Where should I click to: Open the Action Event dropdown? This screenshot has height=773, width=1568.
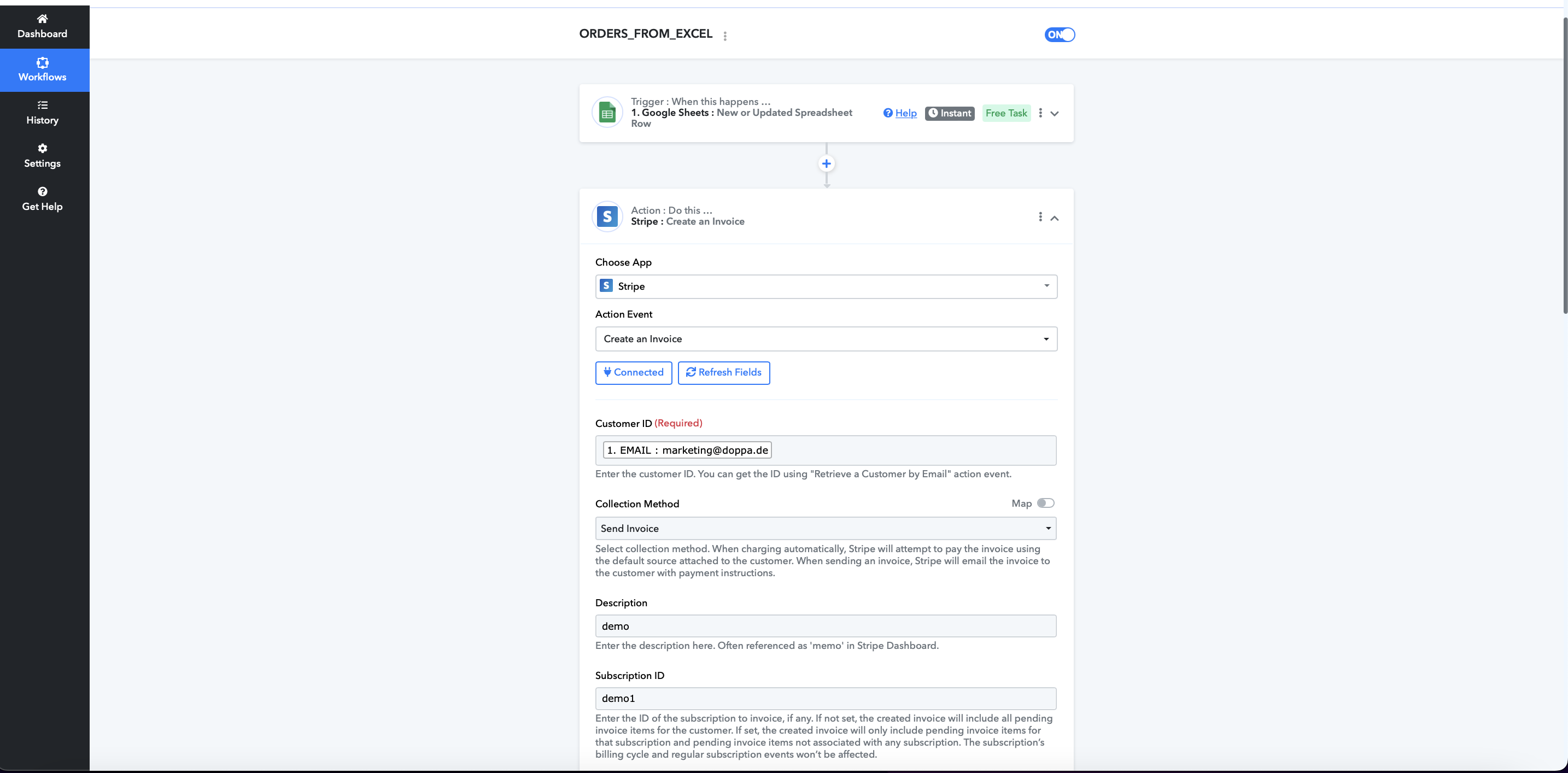(826, 339)
